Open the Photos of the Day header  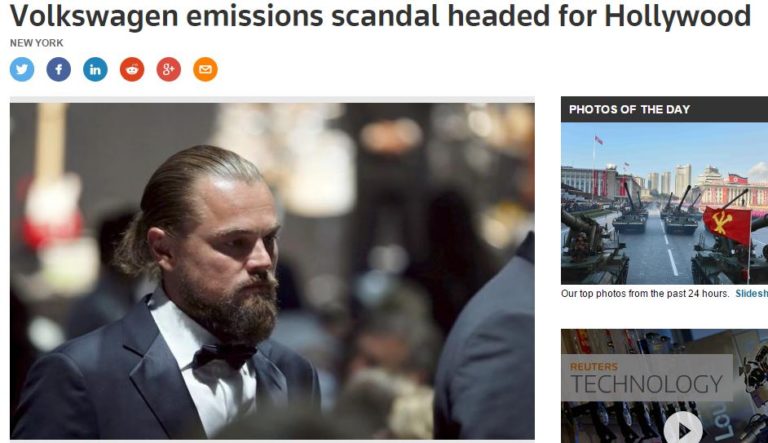coord(629,109)
